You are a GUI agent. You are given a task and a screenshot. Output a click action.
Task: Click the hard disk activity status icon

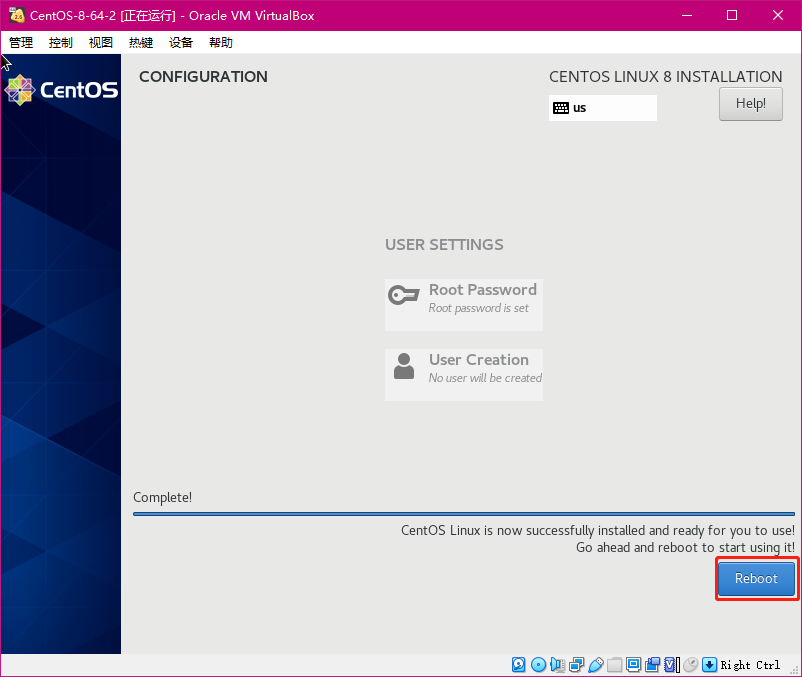[519, 665]
